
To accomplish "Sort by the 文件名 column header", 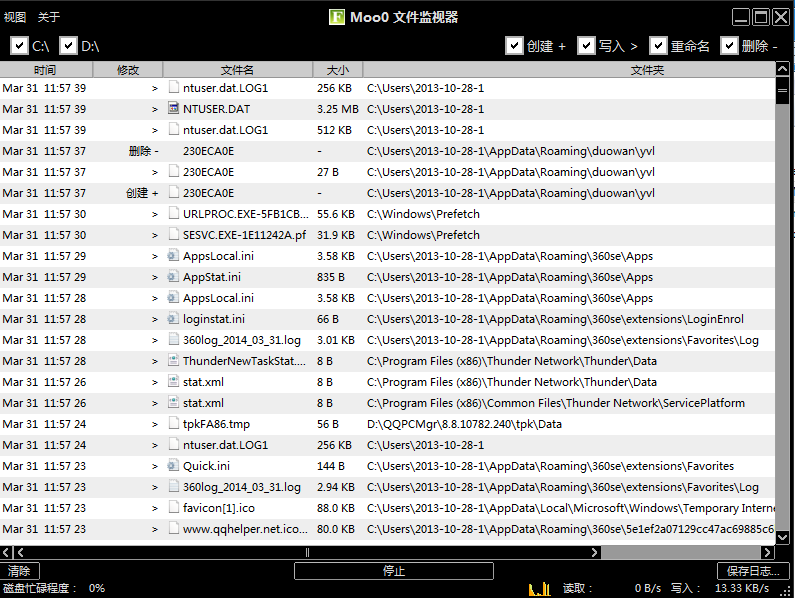I will click(237, 69).
